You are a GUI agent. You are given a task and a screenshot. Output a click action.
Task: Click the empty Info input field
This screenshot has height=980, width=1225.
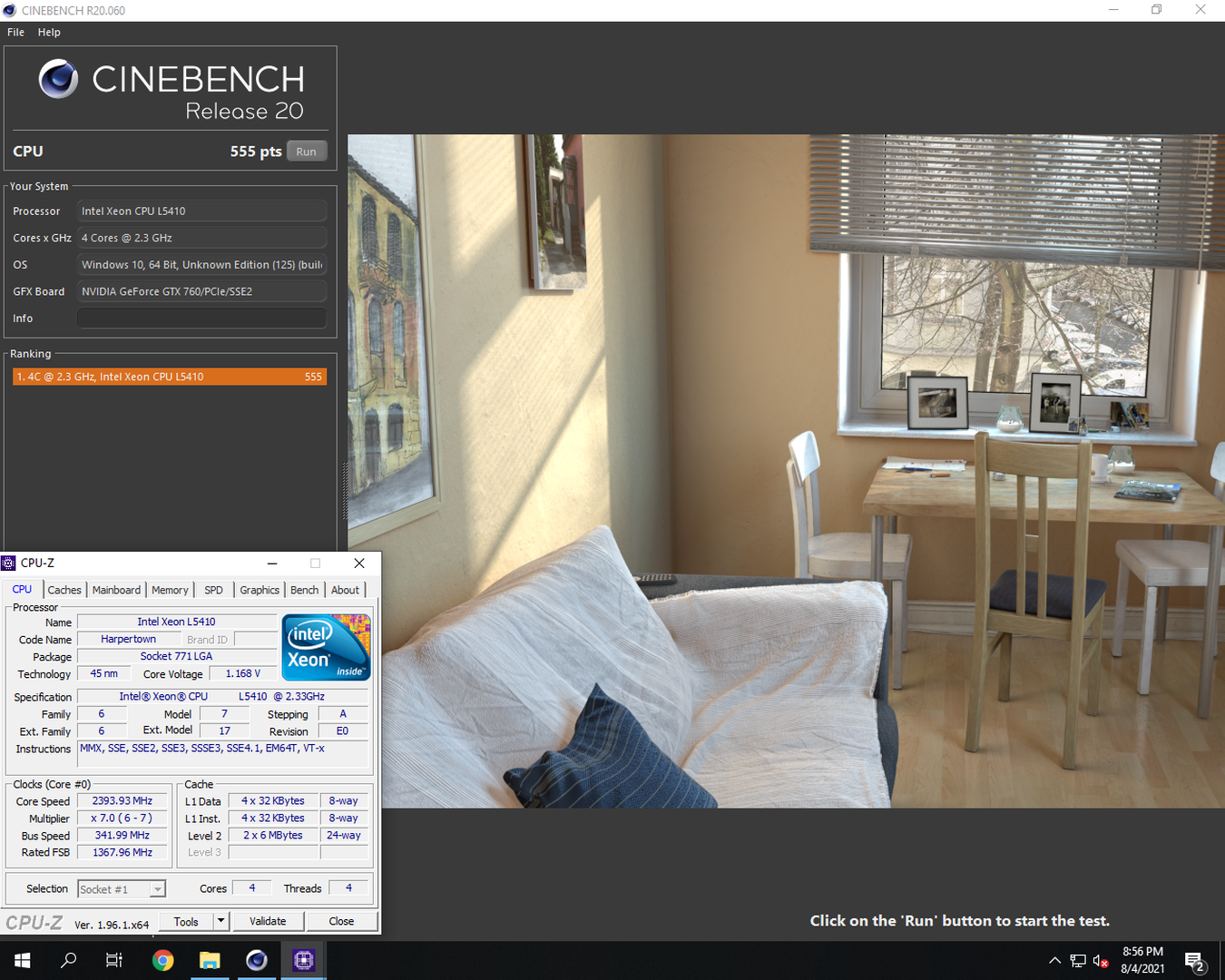(x=201, y=318)
